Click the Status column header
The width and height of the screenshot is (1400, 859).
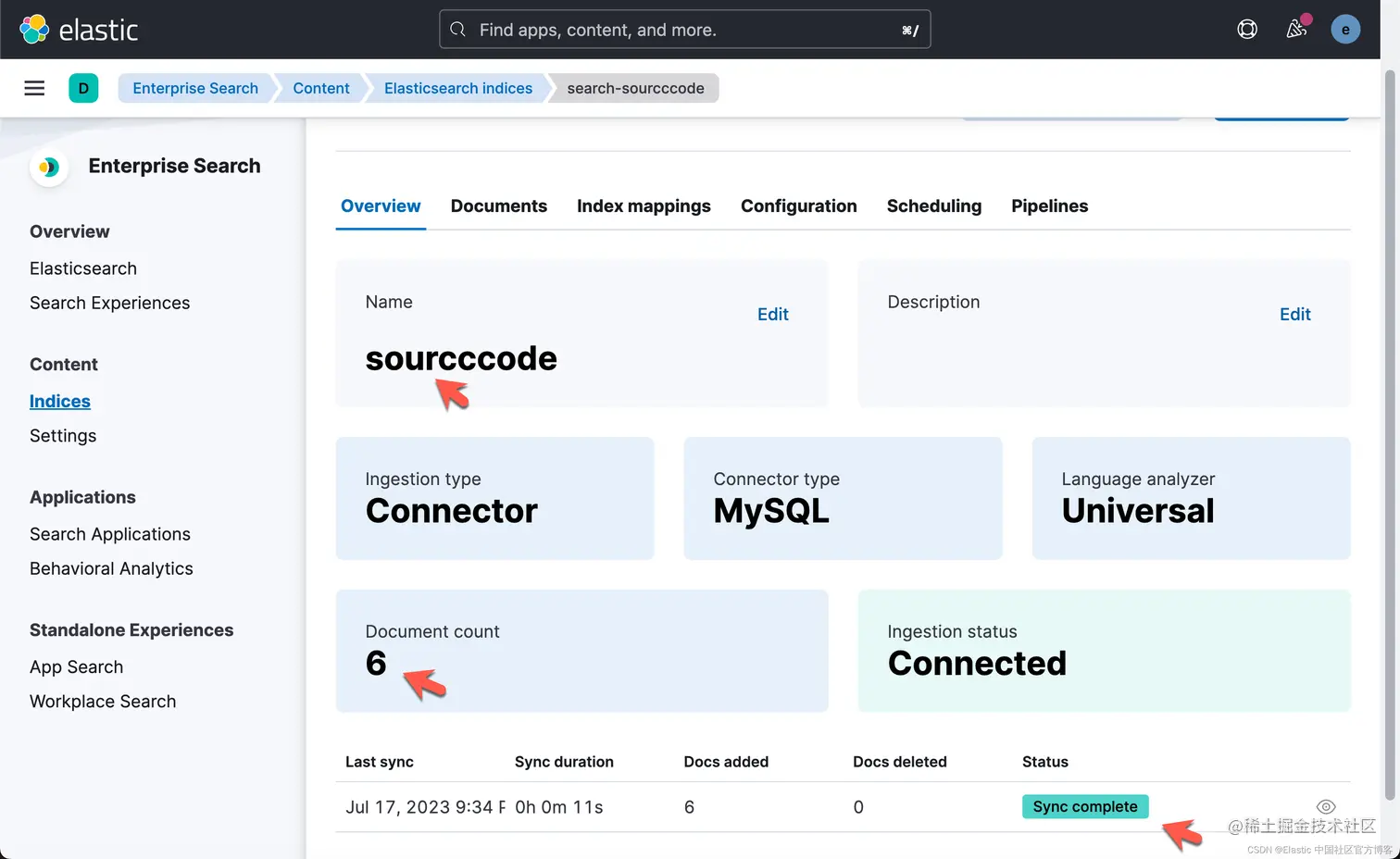click(1045, 762)
